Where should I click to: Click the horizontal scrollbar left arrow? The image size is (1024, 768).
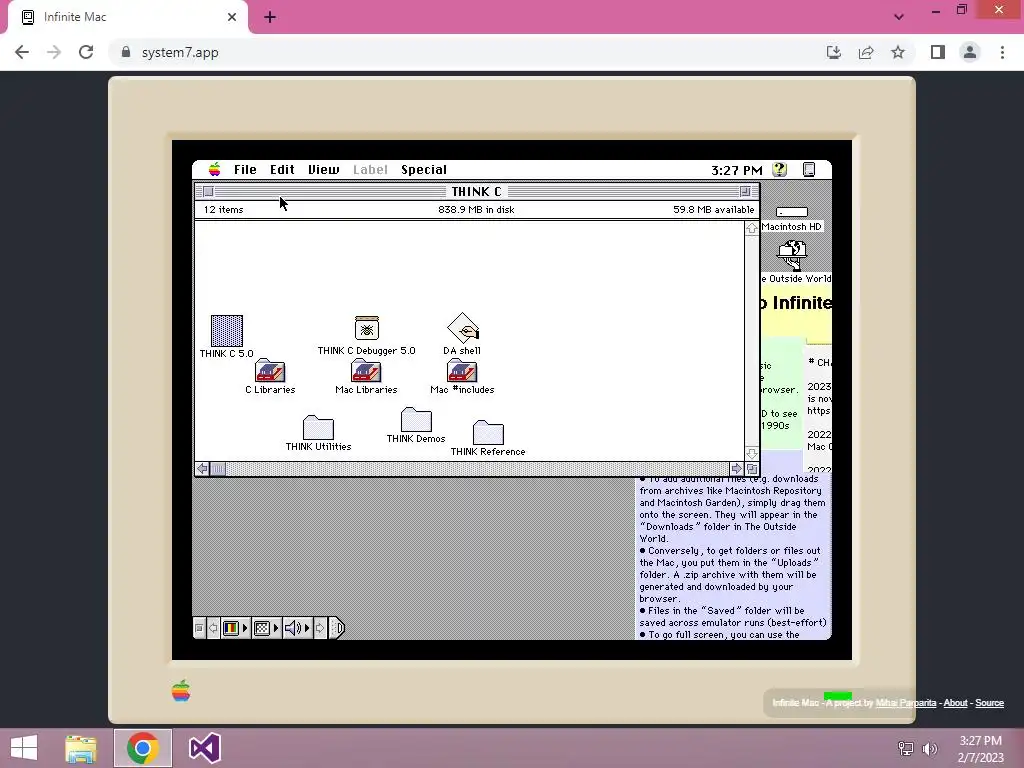point(202,469)
